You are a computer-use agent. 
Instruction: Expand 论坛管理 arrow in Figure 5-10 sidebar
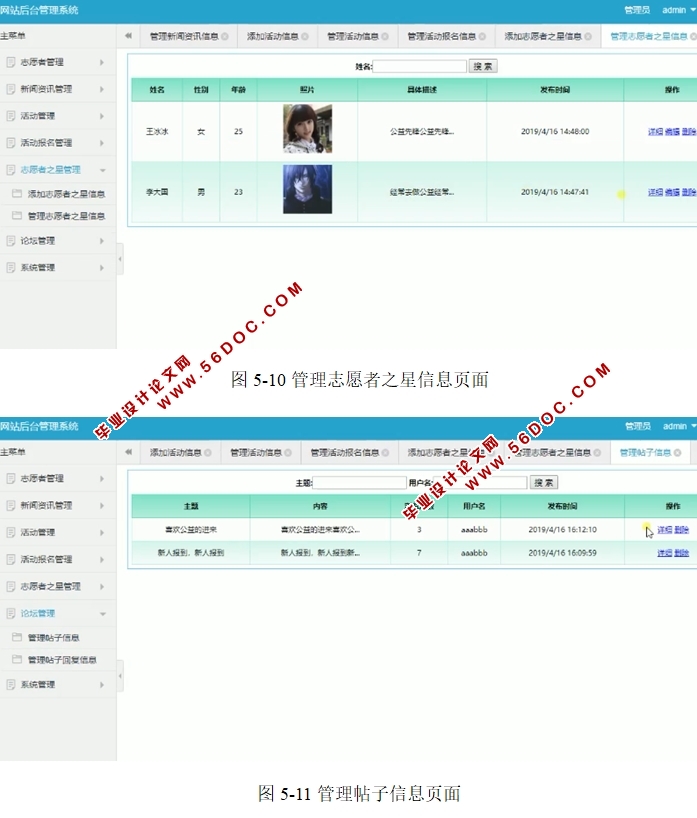102,241
